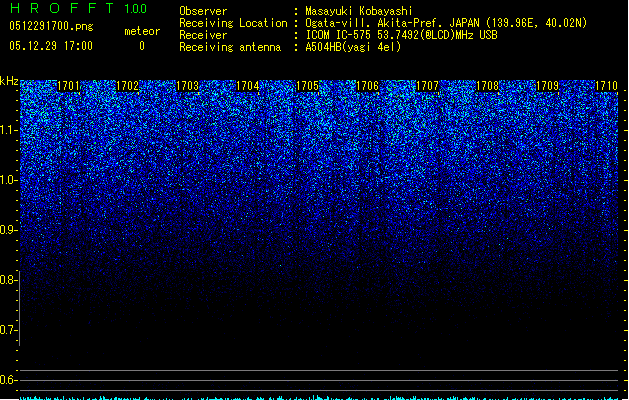Click the Ogata-vill. Akita-Pref. JAPAN location text
Viewport: 629px width, 400px height.
coord(446,23)
